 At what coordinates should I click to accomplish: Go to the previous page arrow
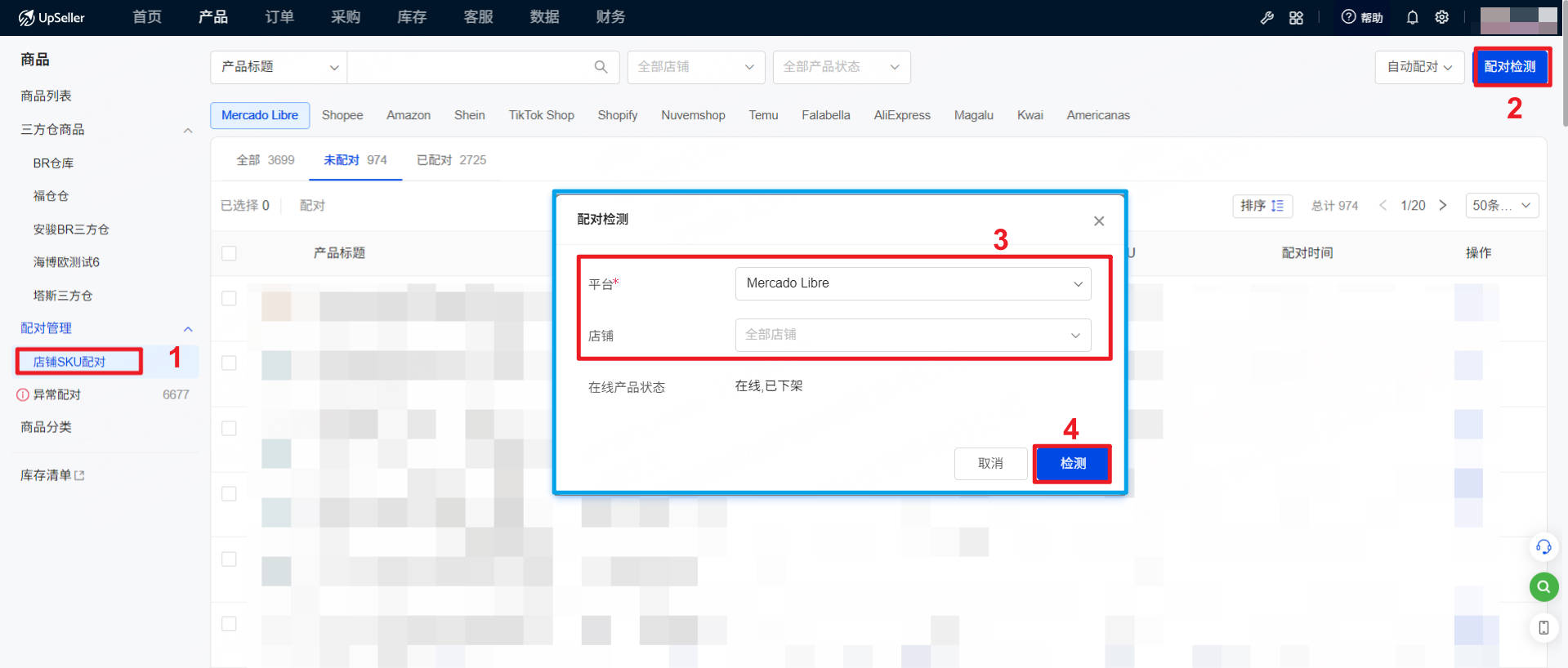[x=1383, y=206]
